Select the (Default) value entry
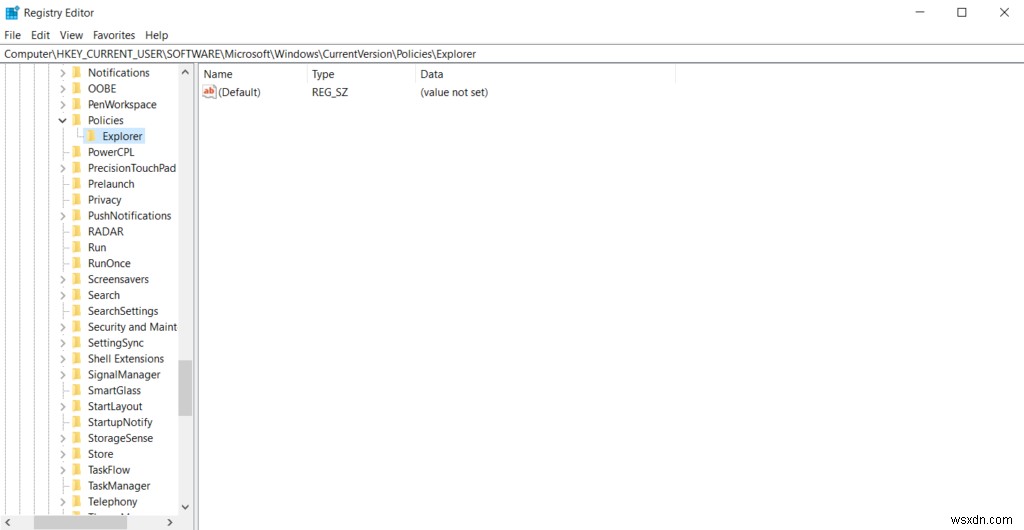This screenshot has width=1024, height=530. (239, 93)
